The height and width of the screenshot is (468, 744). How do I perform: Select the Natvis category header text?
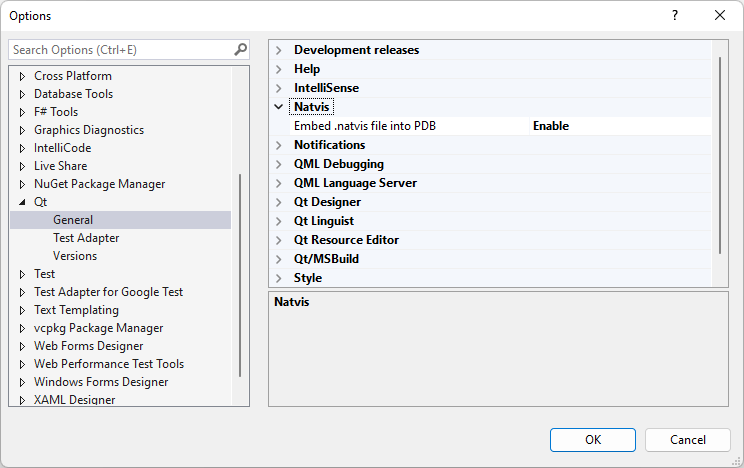tap(312, 107)
